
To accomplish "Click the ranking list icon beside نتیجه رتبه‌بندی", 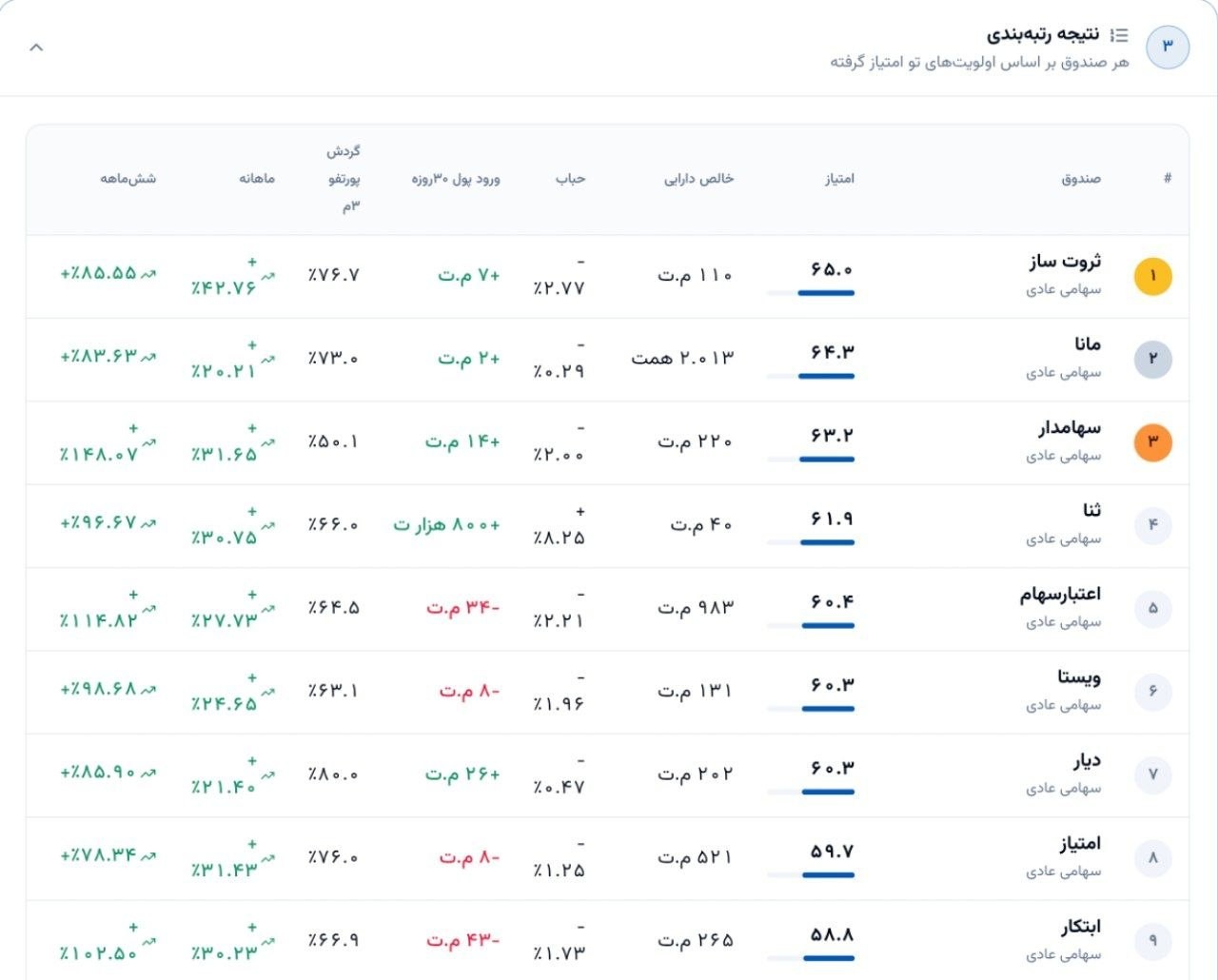I will (1120, 35).
